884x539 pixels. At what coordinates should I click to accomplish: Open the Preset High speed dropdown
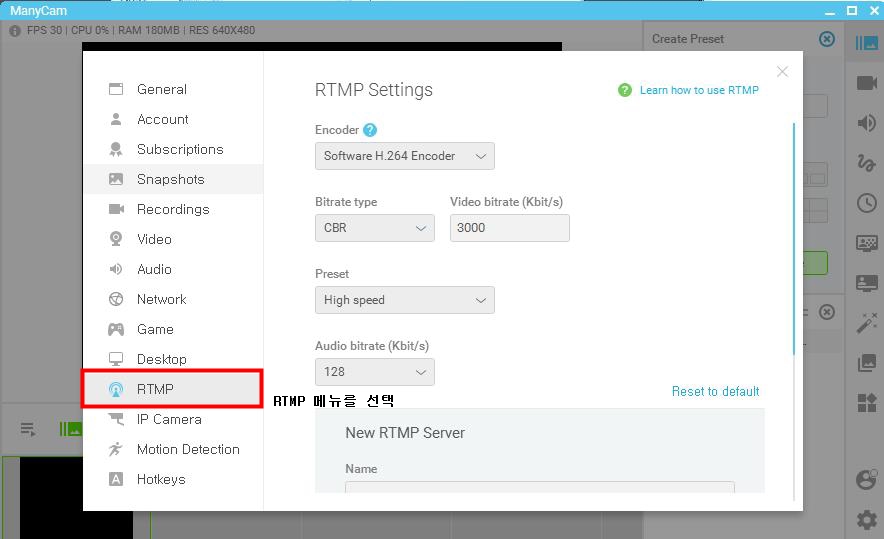(x=405, y=300)
